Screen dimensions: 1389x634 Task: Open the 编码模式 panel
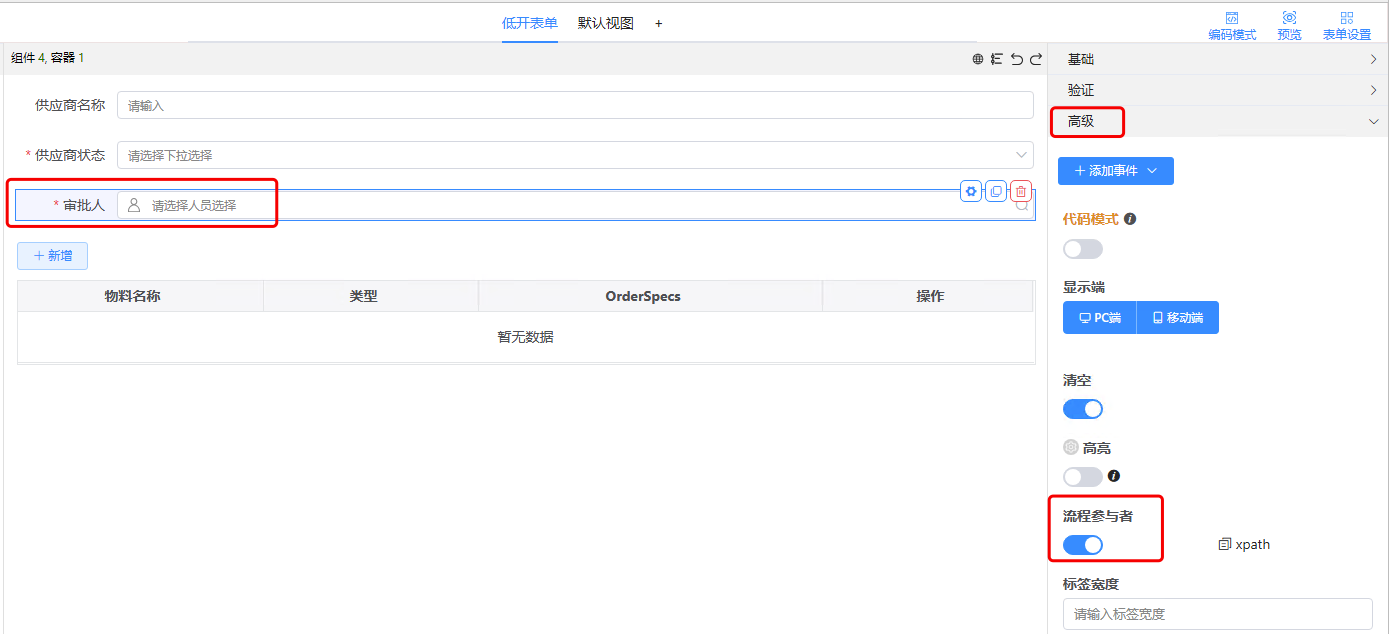click(1232, 22)
